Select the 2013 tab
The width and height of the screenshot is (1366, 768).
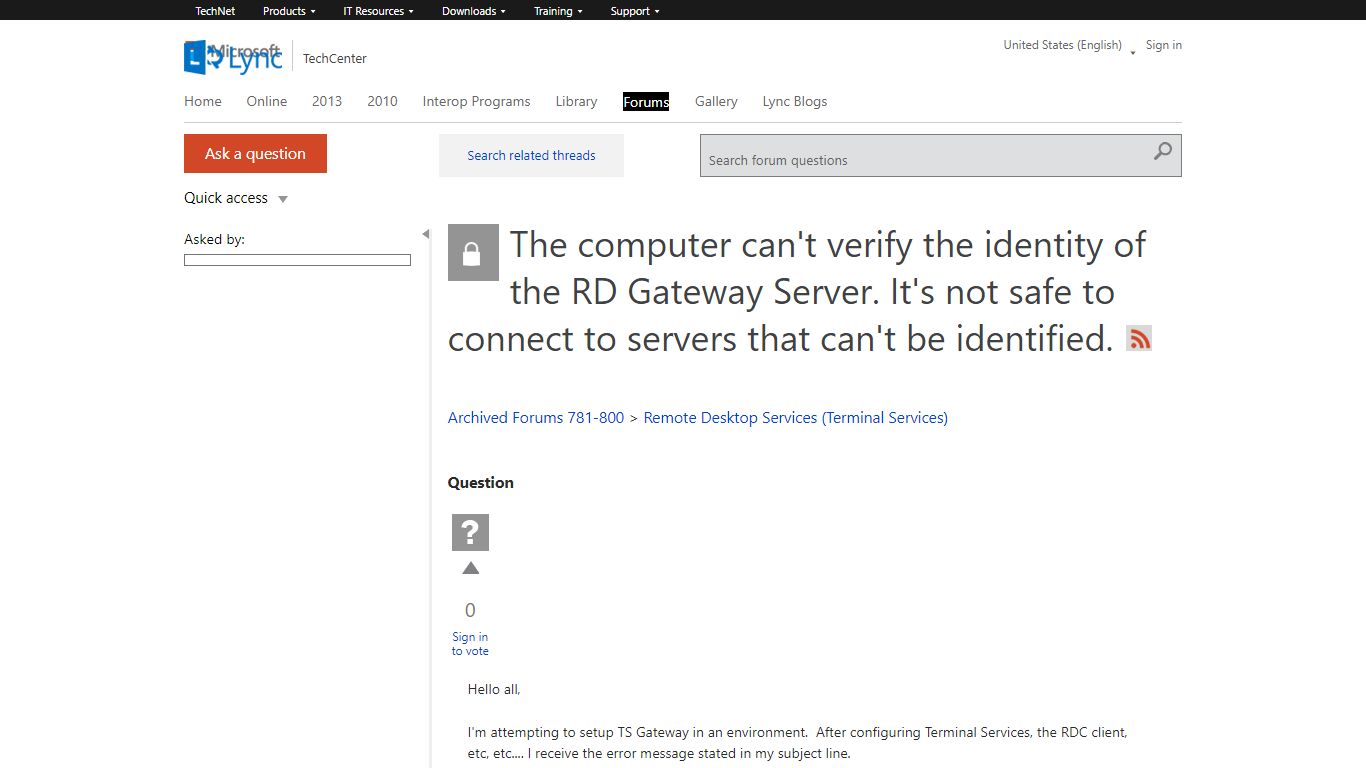click(327, 101)
